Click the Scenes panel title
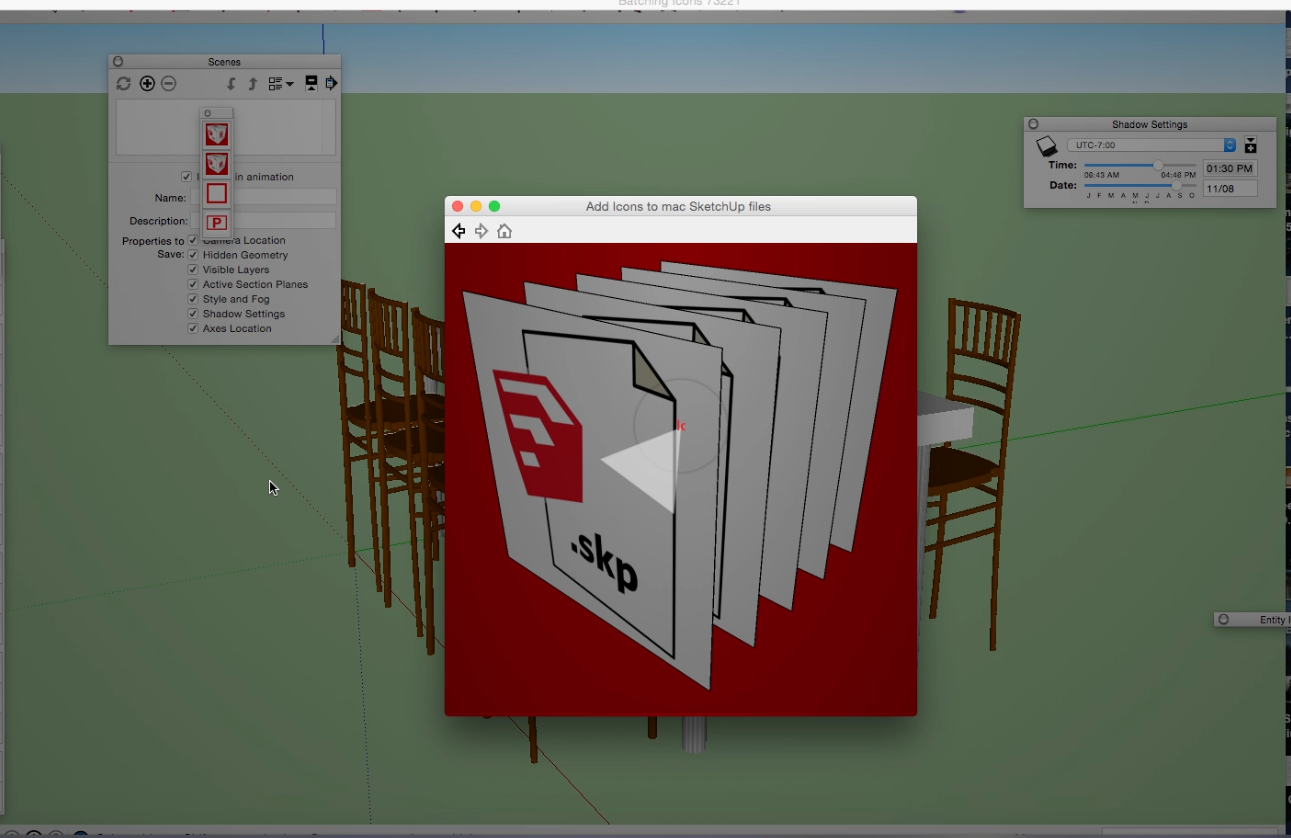Screen dimensions: 1291x838 pos(224,62)
